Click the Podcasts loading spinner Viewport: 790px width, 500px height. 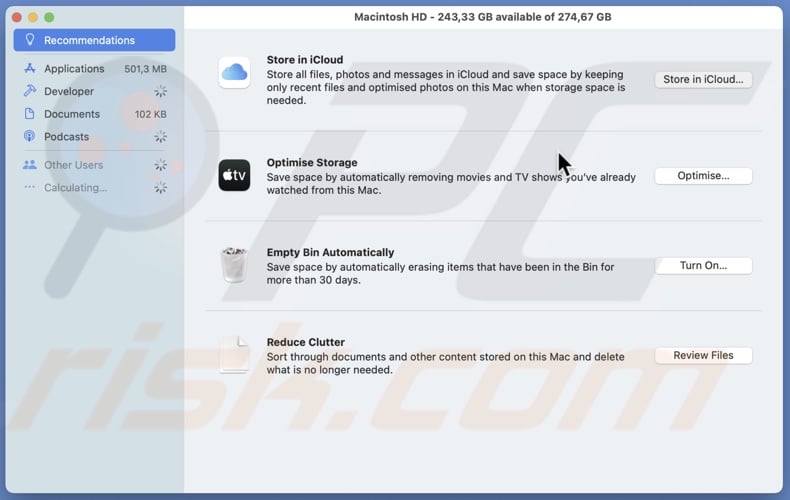160,137
